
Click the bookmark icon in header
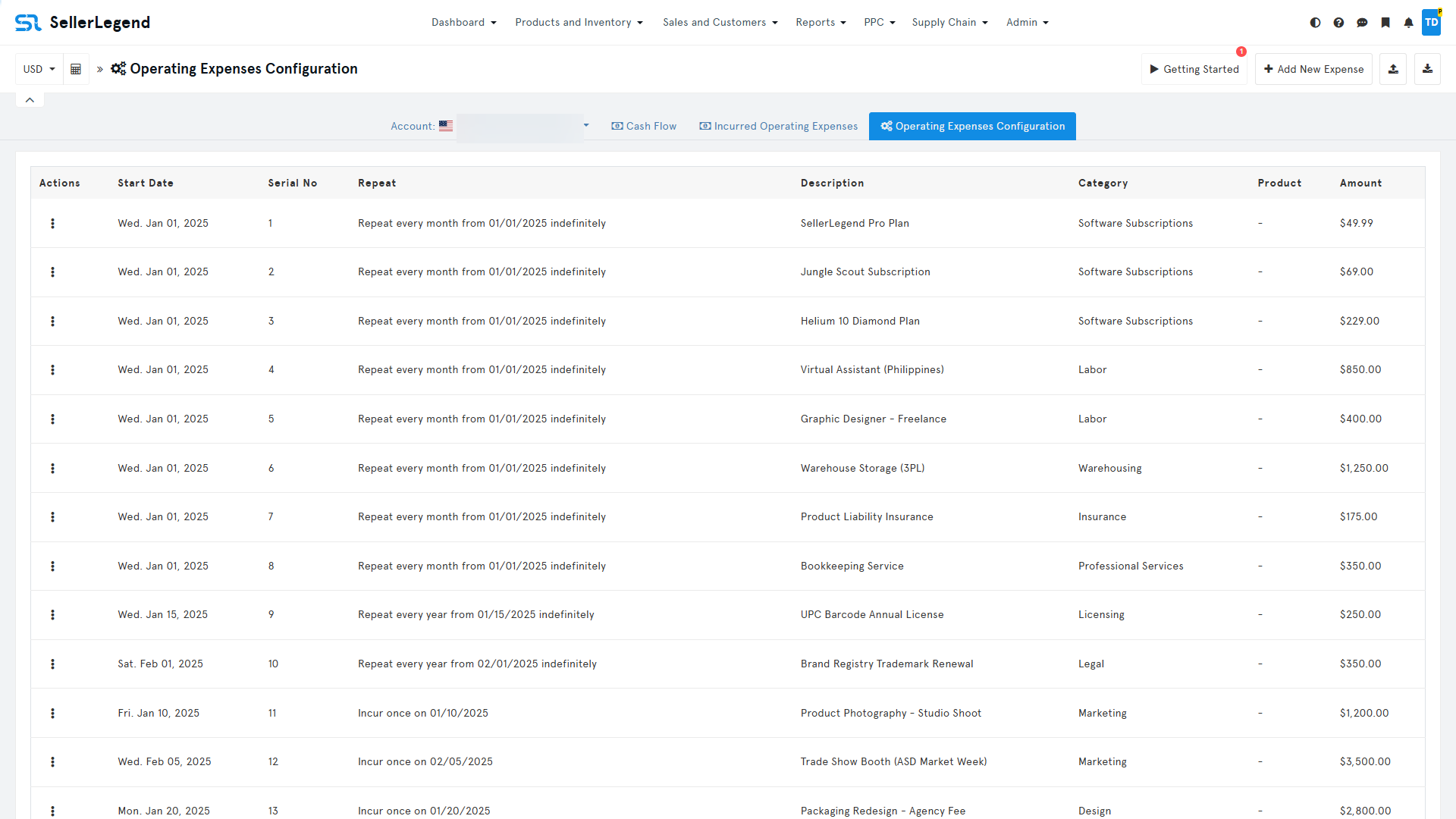[1385, 23]
